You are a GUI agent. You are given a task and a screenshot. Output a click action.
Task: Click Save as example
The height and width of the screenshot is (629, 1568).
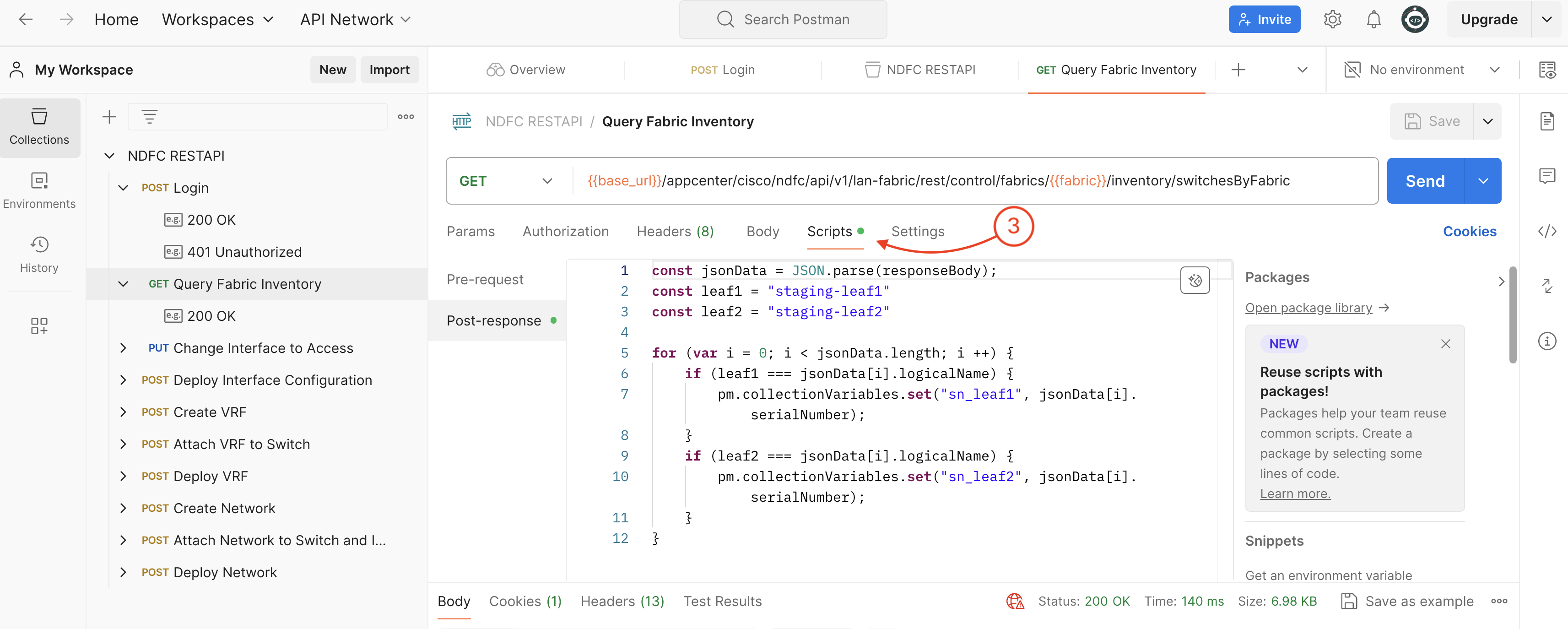1407,601
